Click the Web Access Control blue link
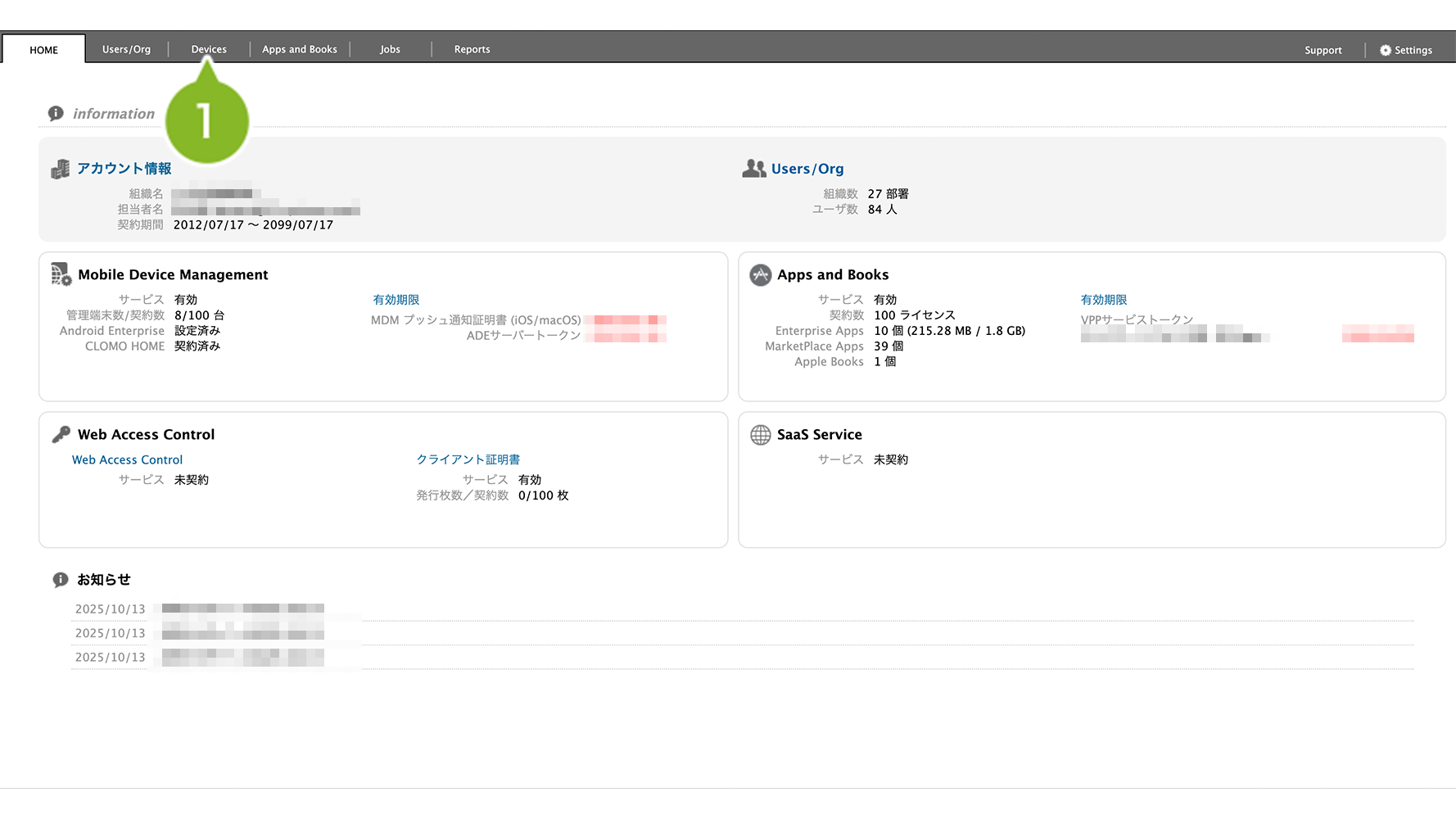1456x819 pixels. click(127, 460)
